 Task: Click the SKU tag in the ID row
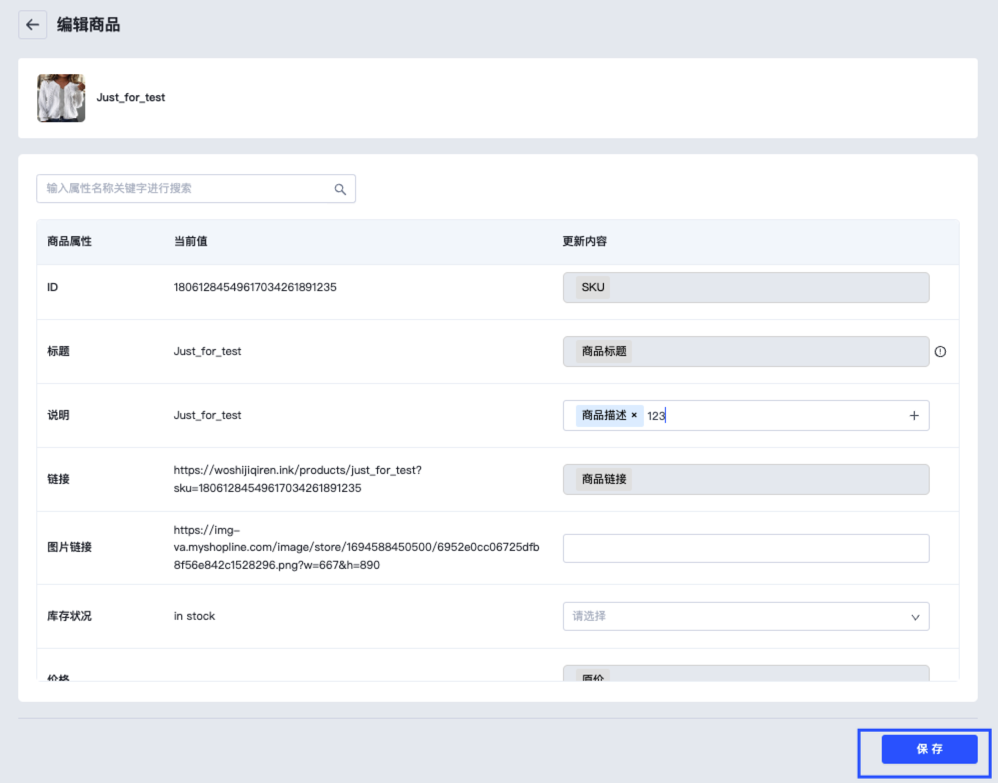[x=592, y=287]
